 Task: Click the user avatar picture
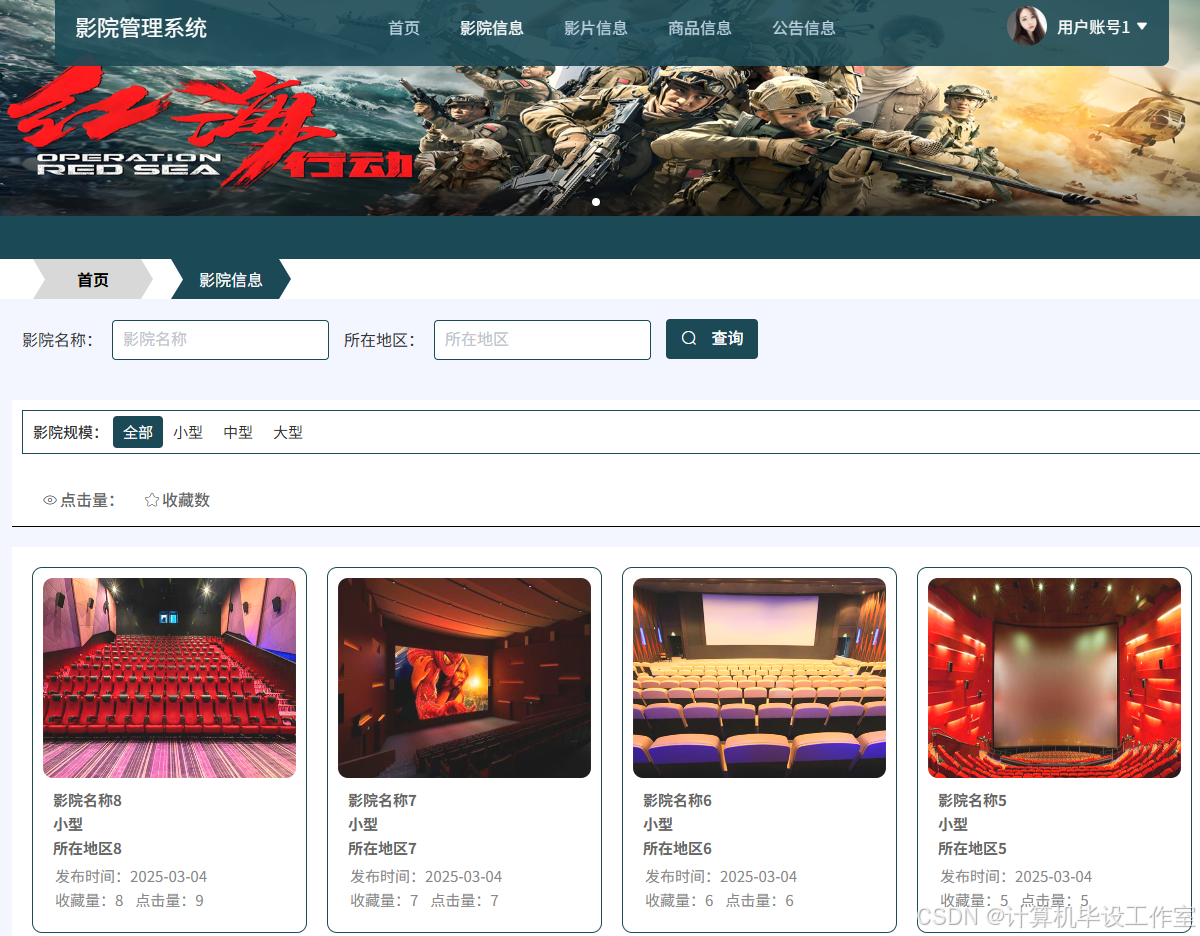(x=1027, y=26)
